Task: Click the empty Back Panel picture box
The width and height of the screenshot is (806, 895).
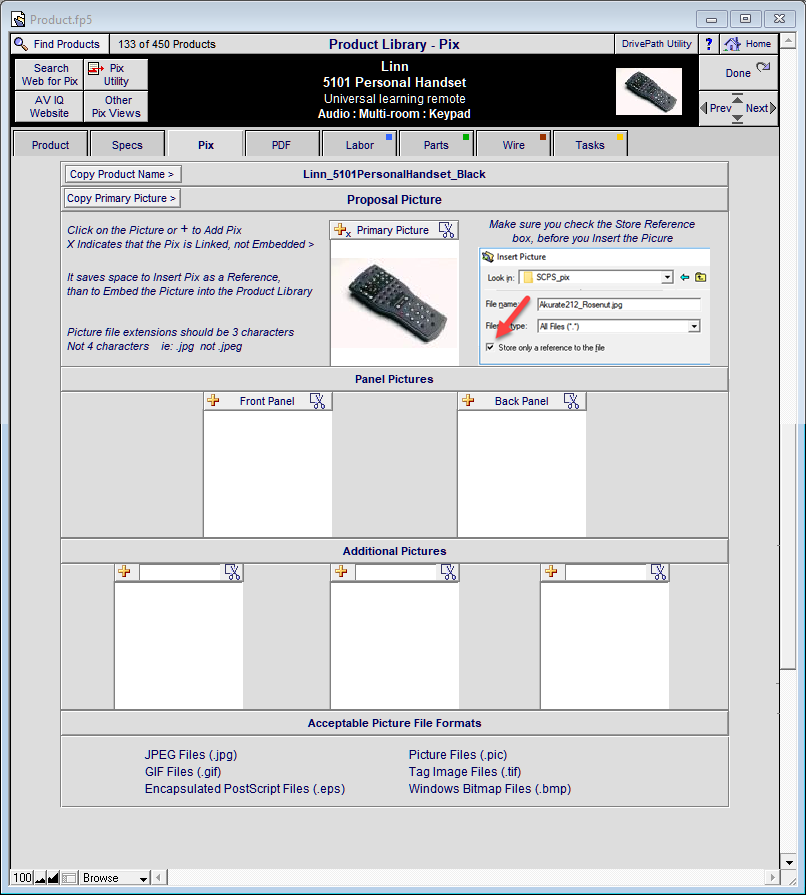Action: click(x=522, y=473)
